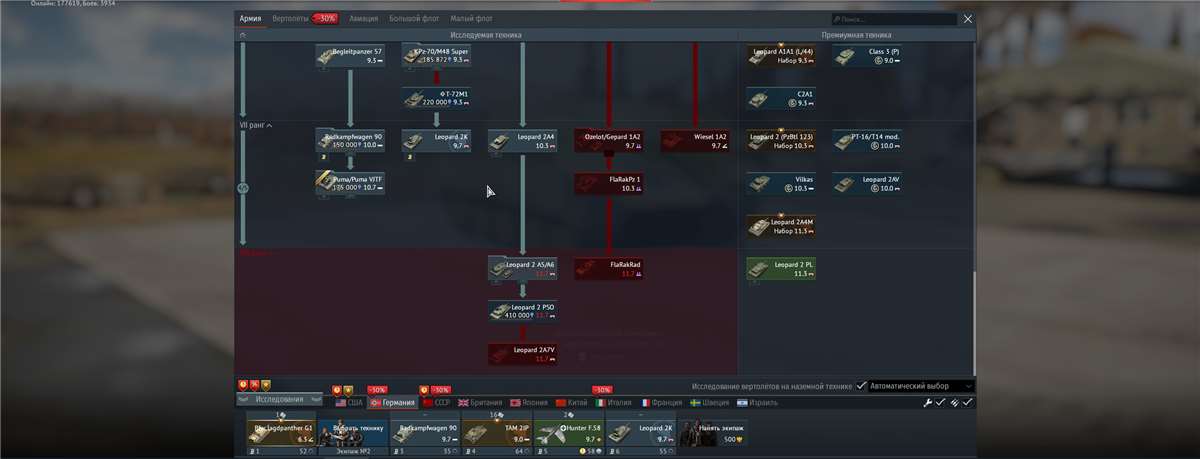Select Radkampfwagen 90 in the research tree
This screenshot has width=1200, height=459.
[351, 141]
